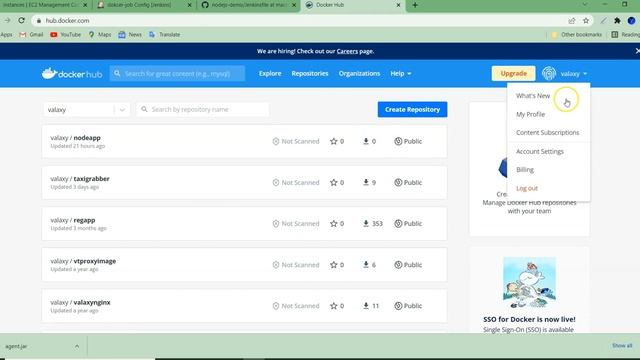Expand the agent.jar download options chevron

tap(77, 346)
